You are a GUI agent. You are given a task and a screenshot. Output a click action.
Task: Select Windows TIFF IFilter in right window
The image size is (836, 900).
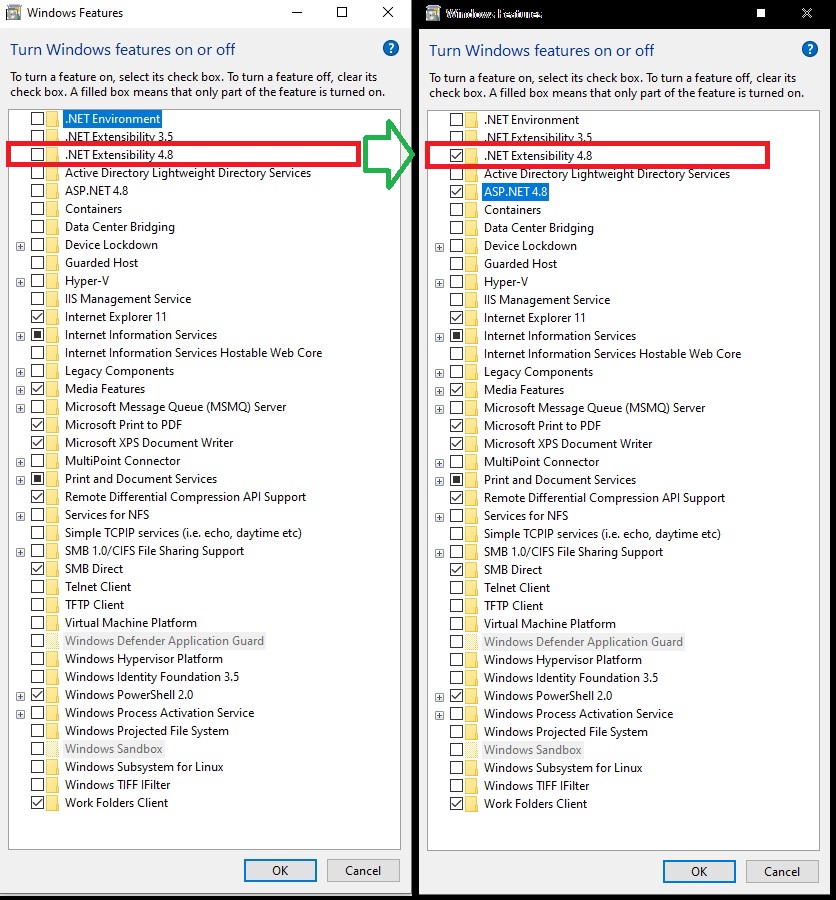536,786
